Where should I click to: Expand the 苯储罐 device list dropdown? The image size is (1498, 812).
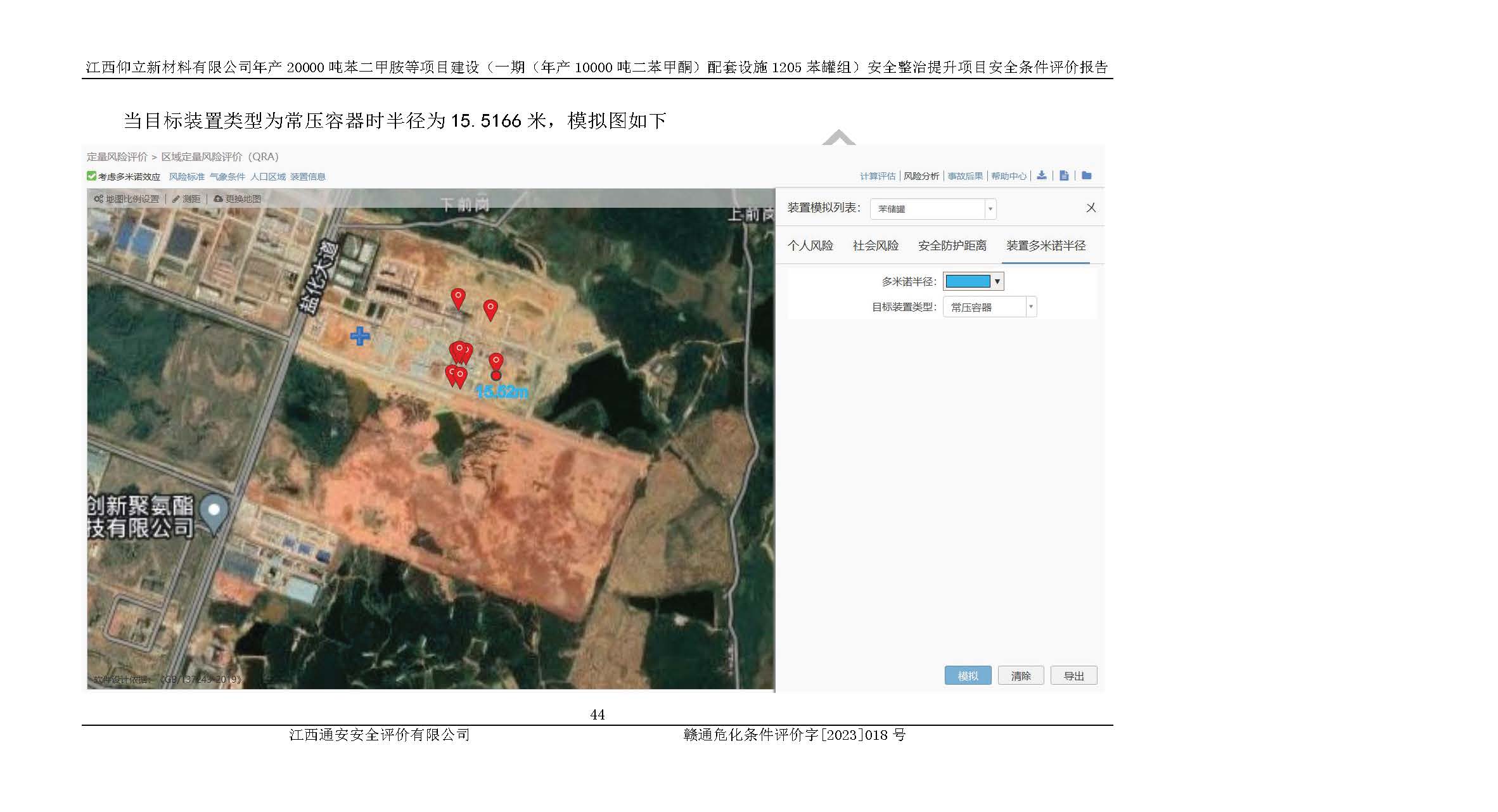click(990, 209)
